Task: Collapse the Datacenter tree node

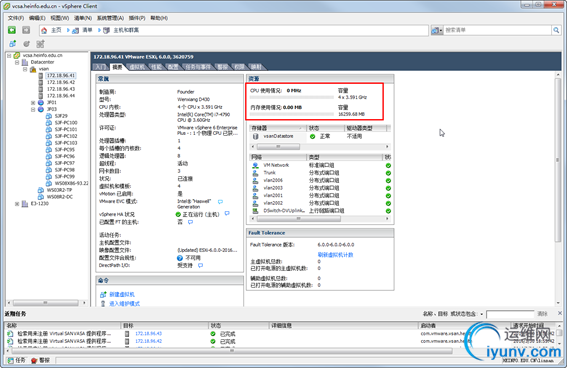Action: pyautogui.click(x=17, y=62)
